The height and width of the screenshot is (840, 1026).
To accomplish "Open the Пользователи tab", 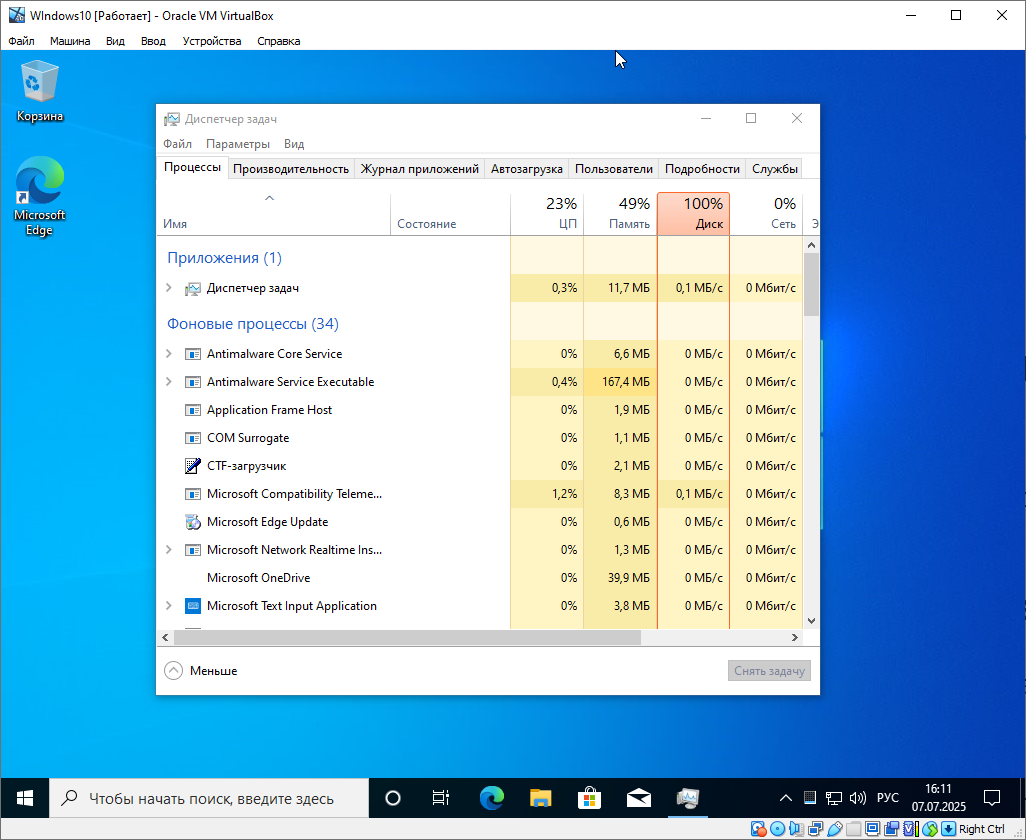I will click(614, 169).
